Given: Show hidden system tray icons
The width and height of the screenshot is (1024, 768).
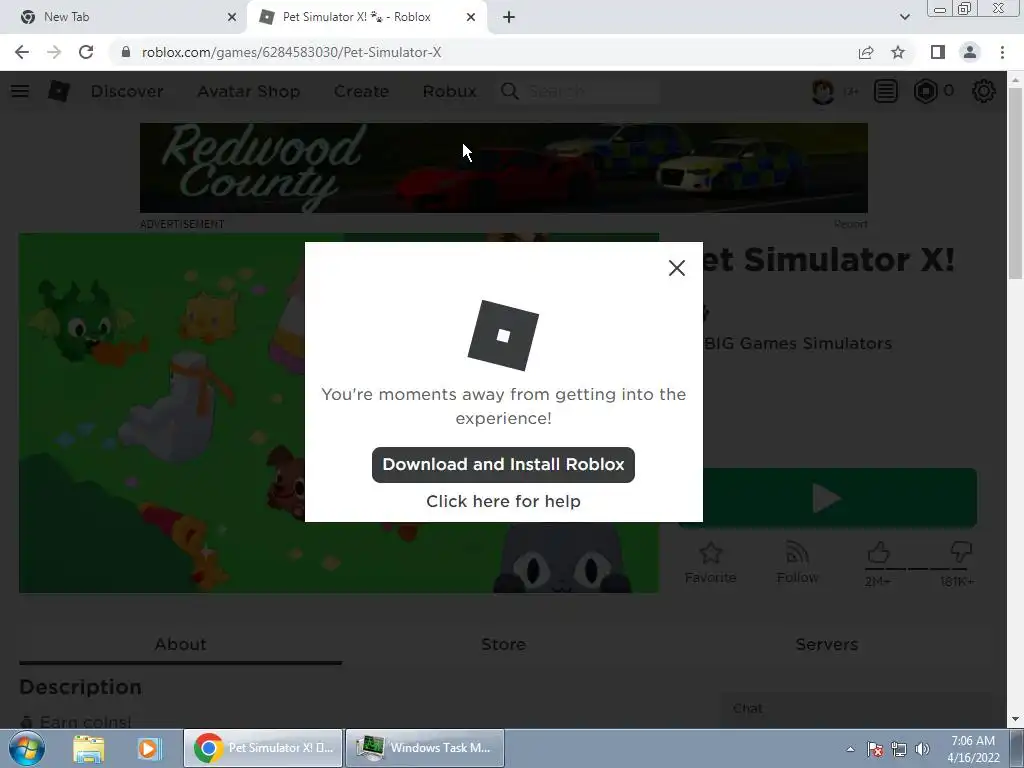Looking at the screenshot, I should click(x=850, y=749).
